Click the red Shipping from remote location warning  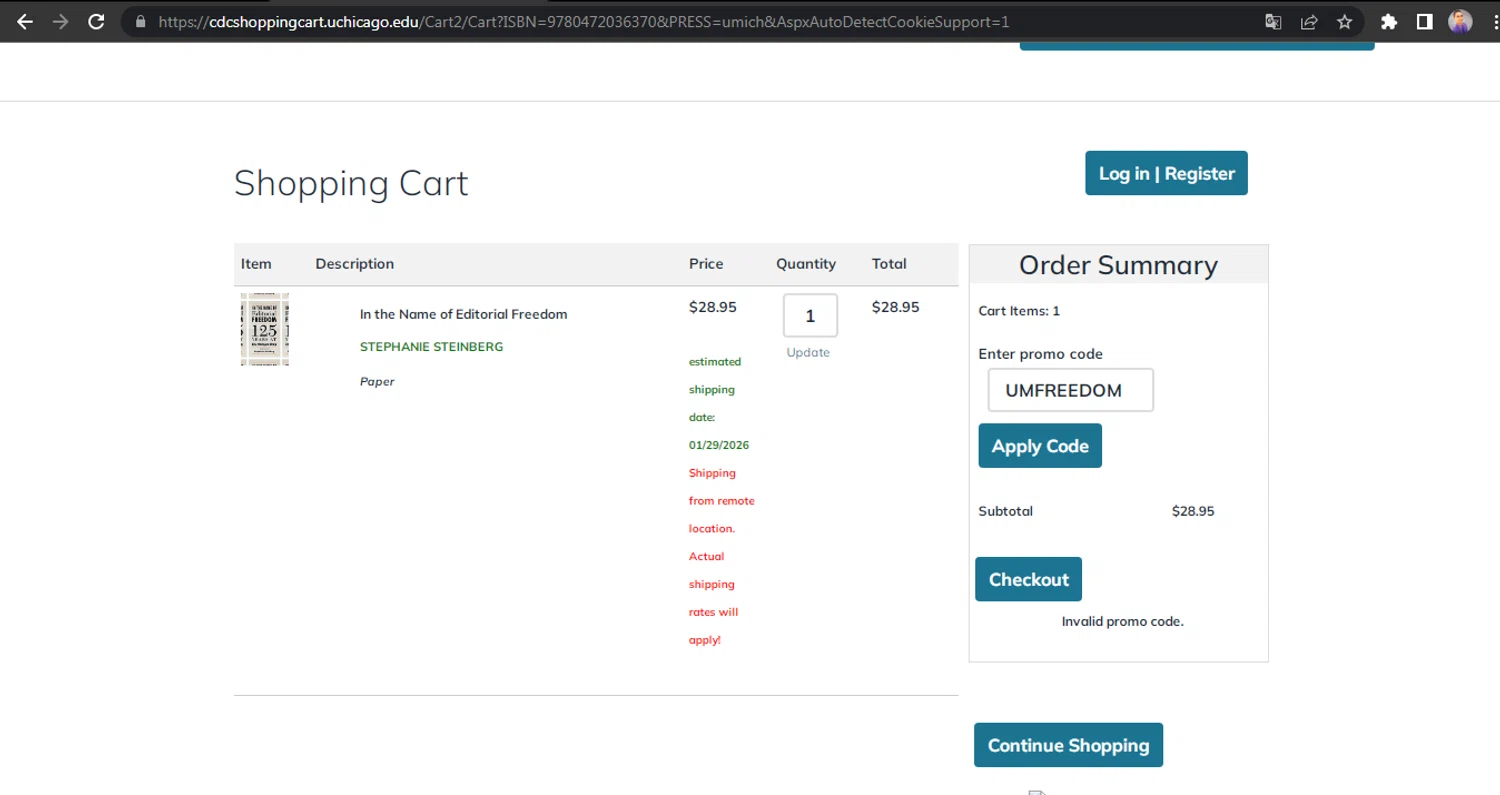(x=722, y=556)
